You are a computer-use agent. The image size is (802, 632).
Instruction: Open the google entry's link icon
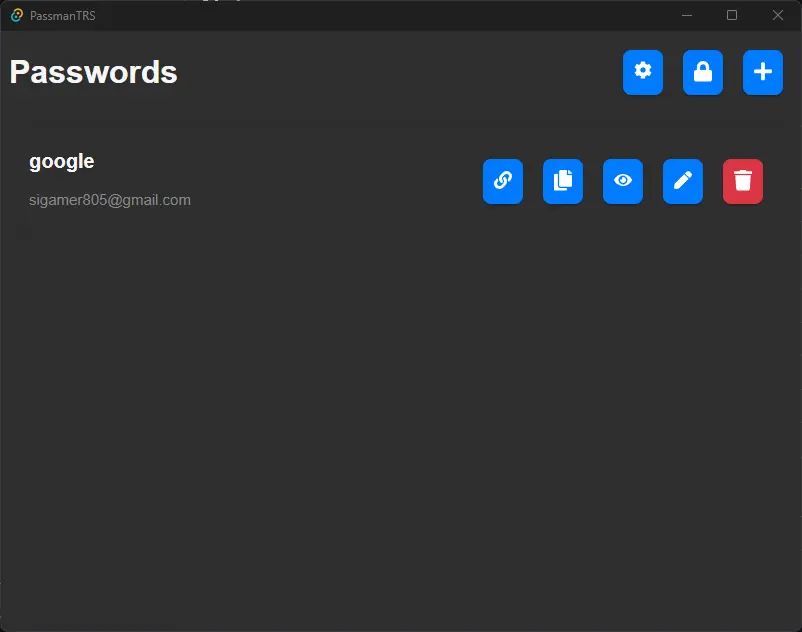(x=502, y=181)
